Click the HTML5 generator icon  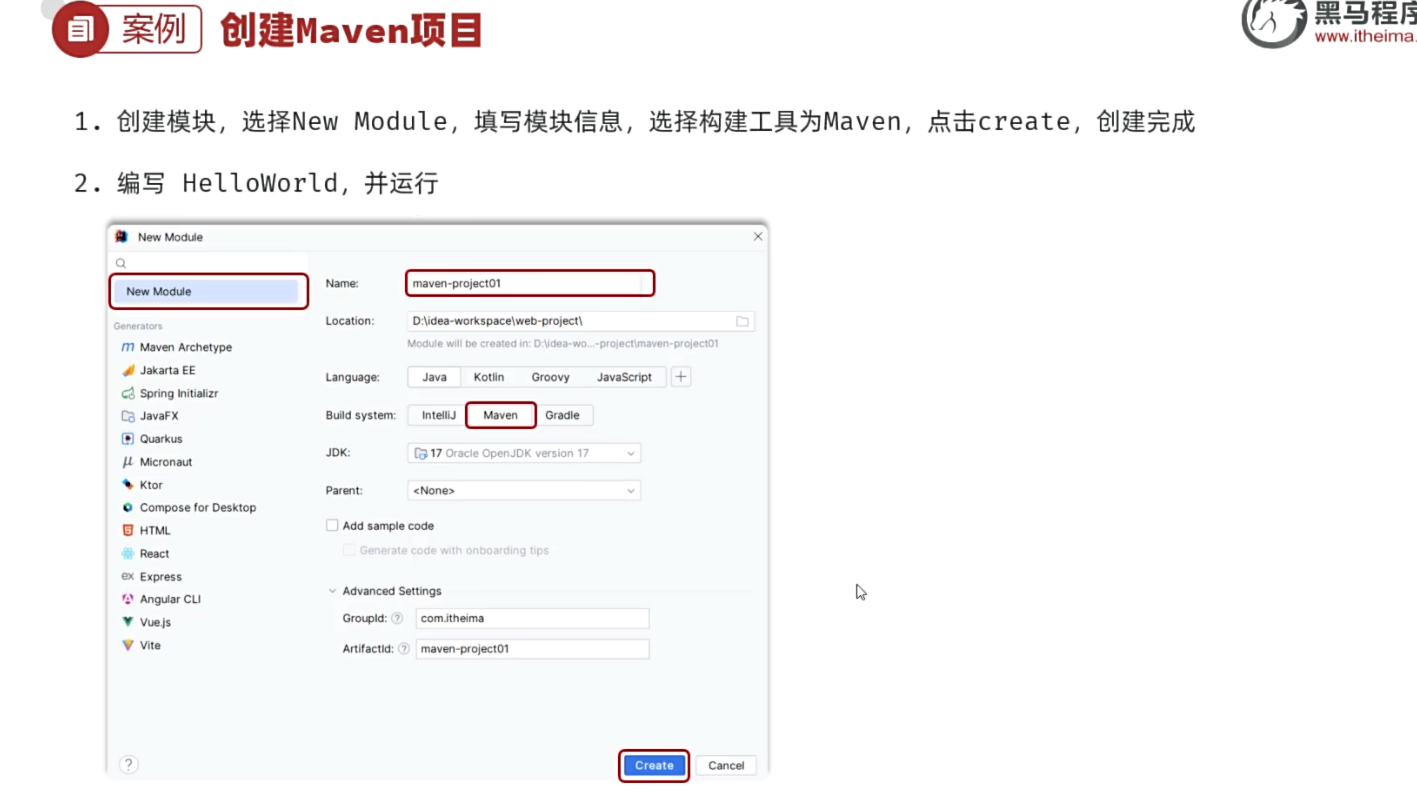click(x=128, y=531)
